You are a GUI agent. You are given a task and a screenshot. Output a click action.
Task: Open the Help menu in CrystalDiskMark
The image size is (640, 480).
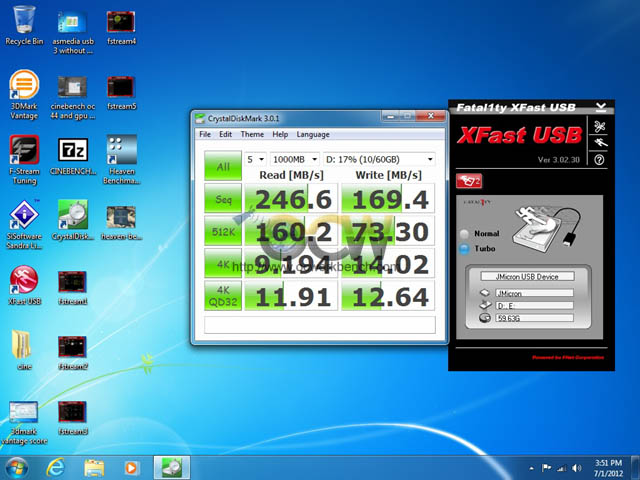(x=280, y=134)
